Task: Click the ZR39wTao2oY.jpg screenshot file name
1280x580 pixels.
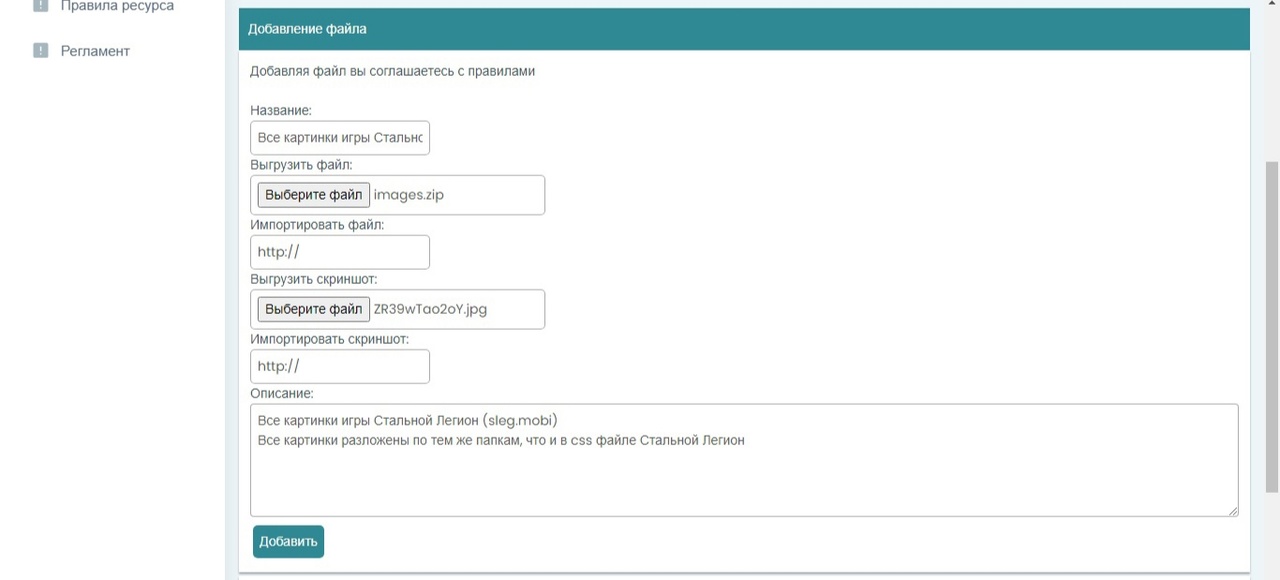Action: tap(430, 309)
